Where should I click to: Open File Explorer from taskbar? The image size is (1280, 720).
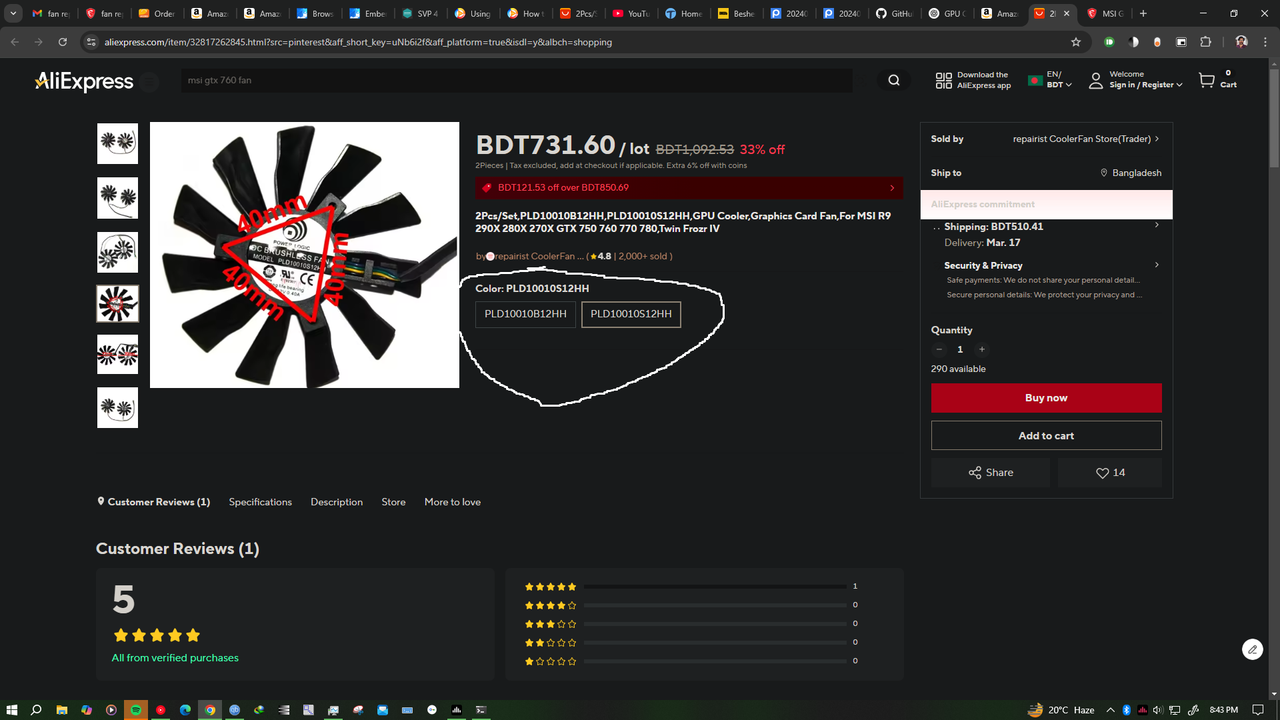(61, 710)
